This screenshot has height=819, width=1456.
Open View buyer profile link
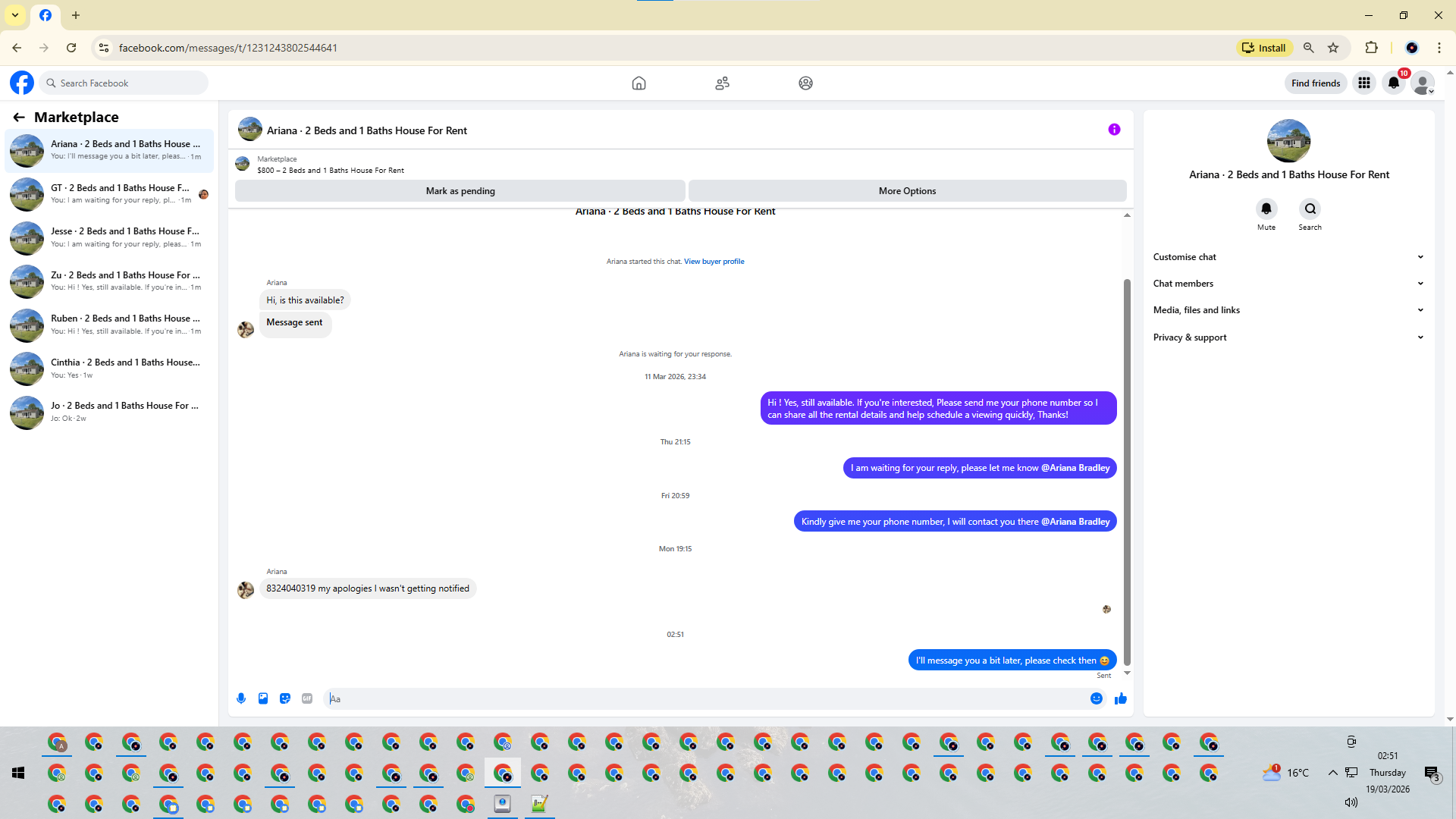tap(714, 262)
